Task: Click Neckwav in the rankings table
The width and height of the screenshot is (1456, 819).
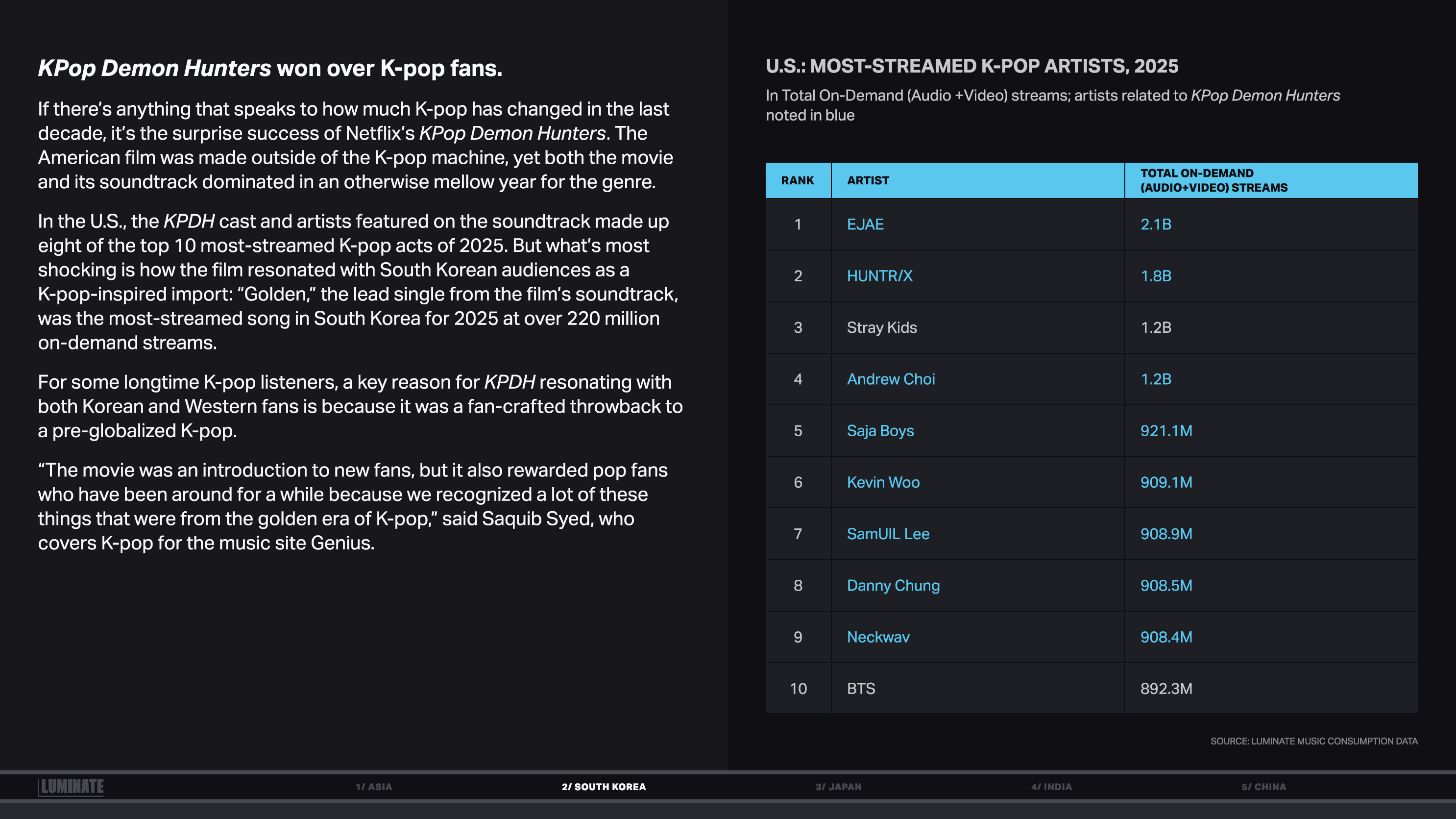Action: [x=878, y=637]
